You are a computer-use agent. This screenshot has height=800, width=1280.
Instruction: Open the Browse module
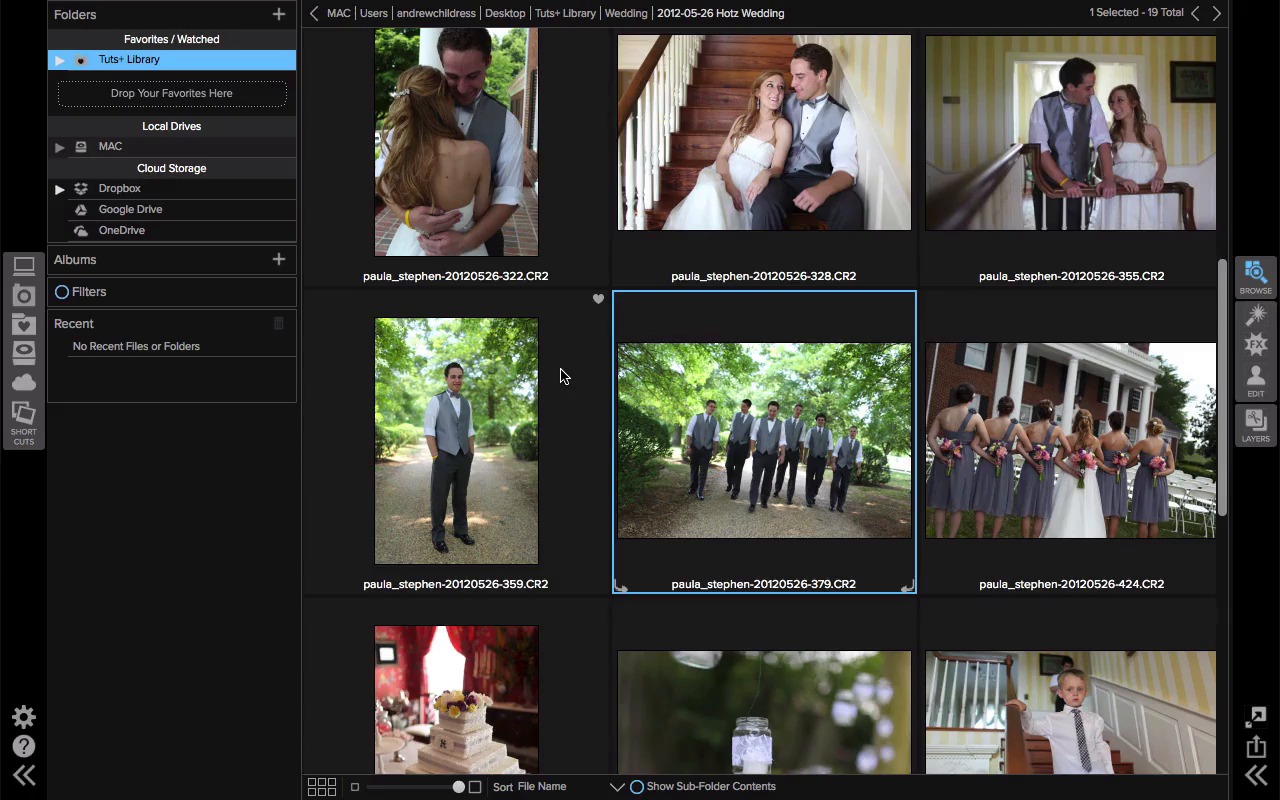tap(1256, 276)
